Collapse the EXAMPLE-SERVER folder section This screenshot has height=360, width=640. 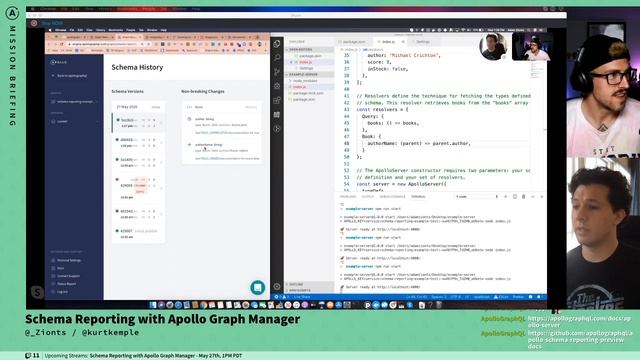click(x=309, y=75)
